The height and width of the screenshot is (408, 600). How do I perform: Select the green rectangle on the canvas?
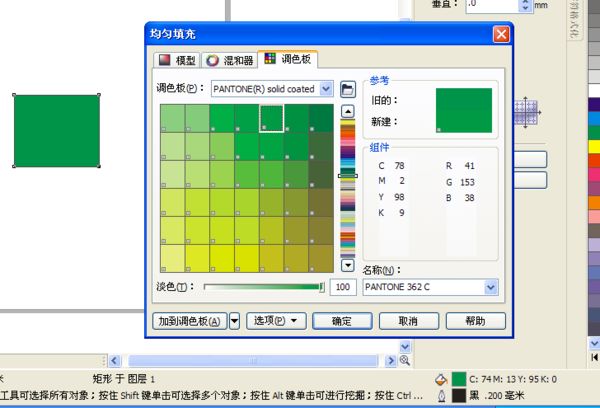[x=57, y=131]
